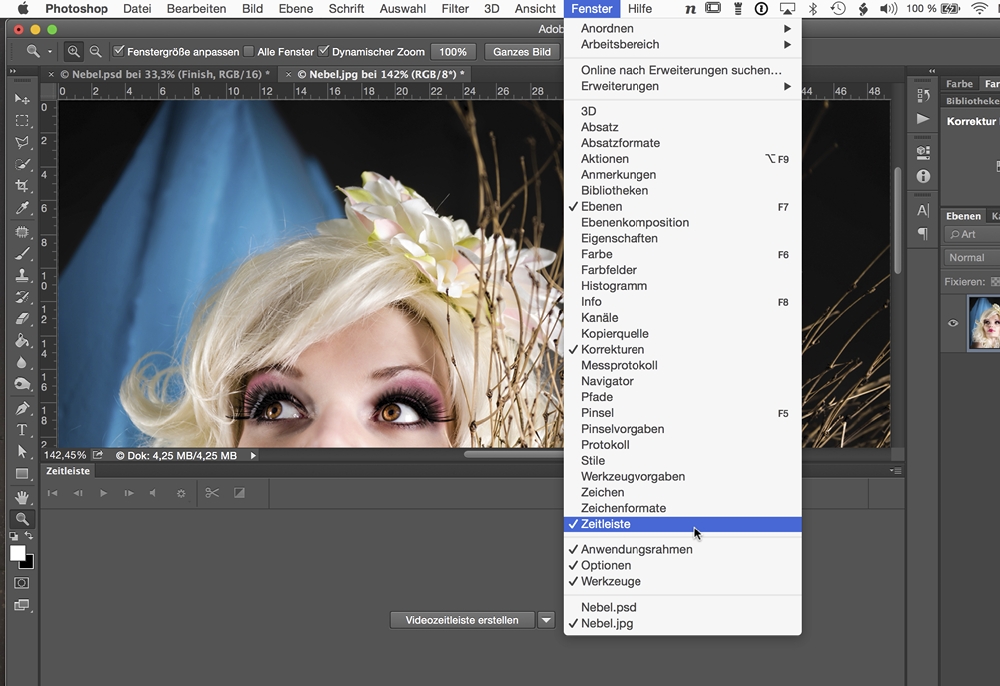Image resolution: width=1000 pixels, height=686 pixels.
Task: Click the scissors split icon in timeline
Action: tap(212, 493)
